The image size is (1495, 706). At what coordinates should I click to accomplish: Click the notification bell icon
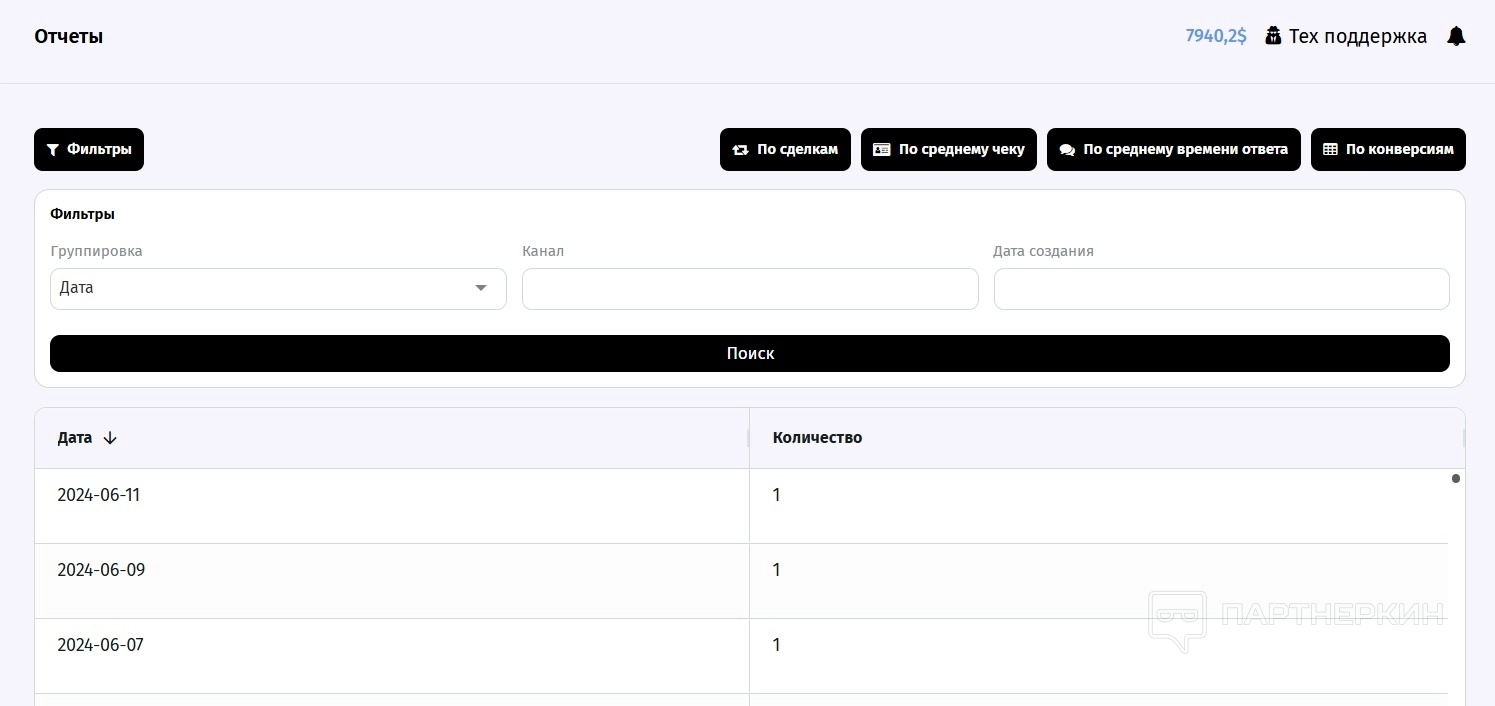1456,37
